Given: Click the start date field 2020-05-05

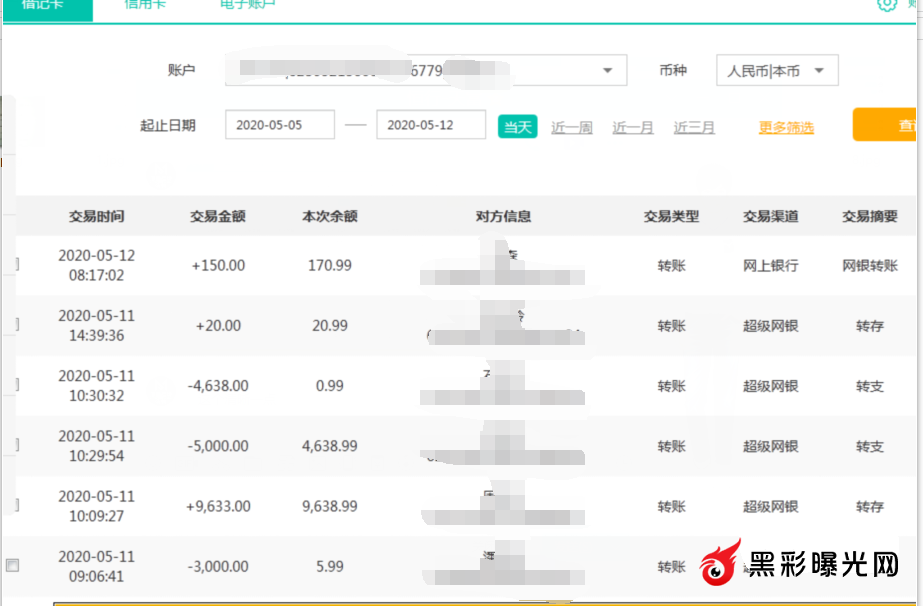Looking at the screenshot, I should (280, 125).
